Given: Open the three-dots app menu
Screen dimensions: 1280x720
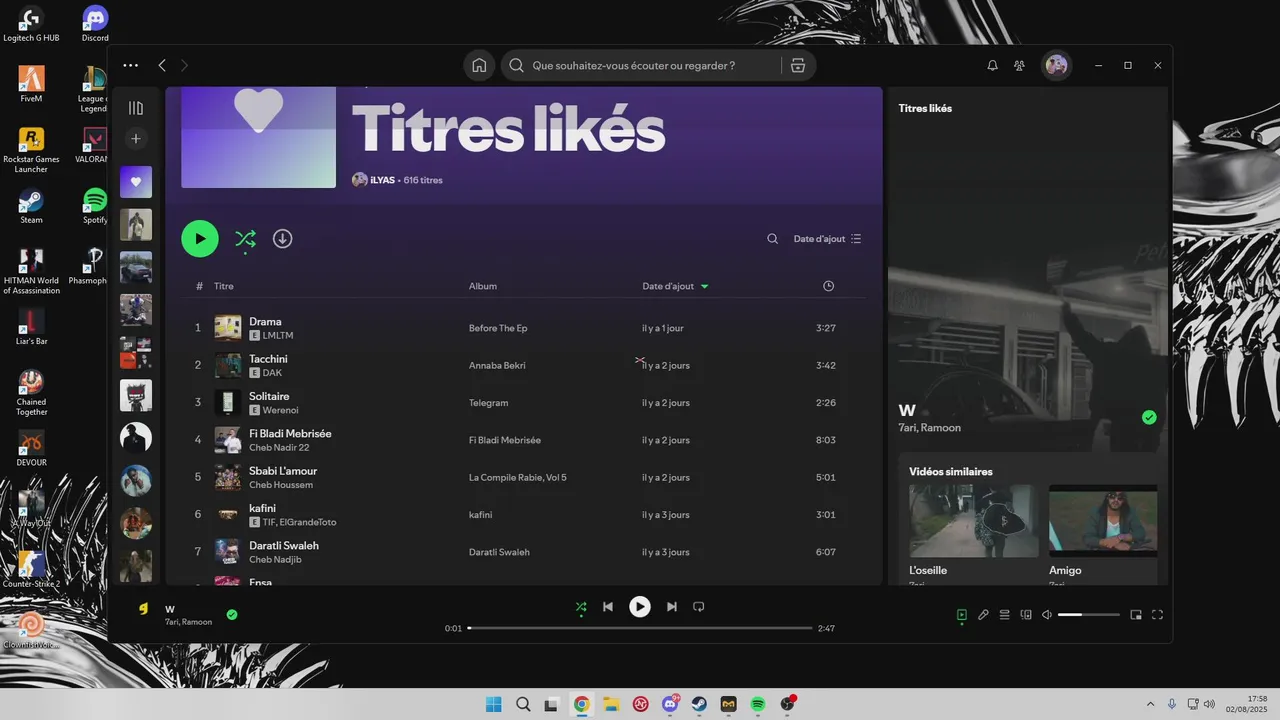Looking at the screenshot, I should 131,65.
